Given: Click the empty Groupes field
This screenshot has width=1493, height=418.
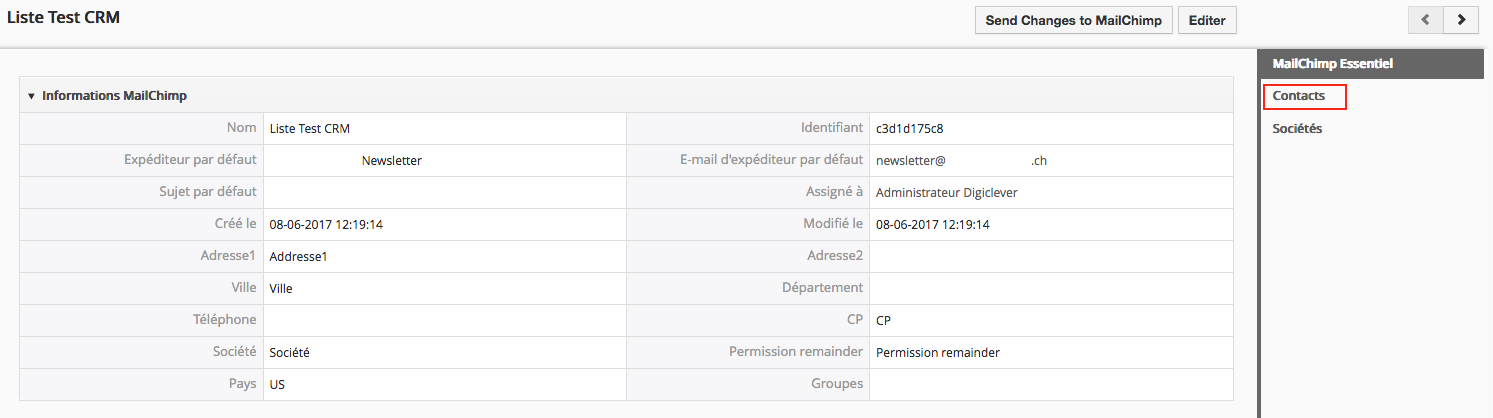Looking at the screenshot, I should [x=1050, y=384].
